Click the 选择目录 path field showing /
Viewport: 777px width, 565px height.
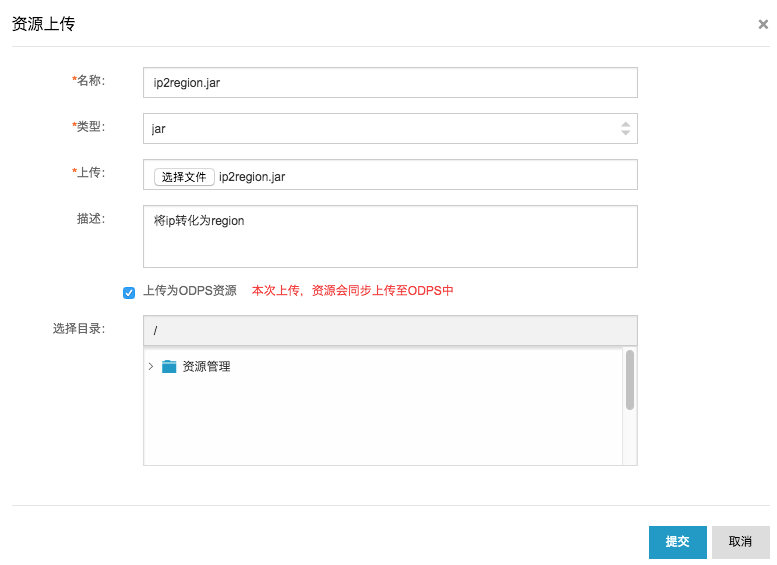390,330
